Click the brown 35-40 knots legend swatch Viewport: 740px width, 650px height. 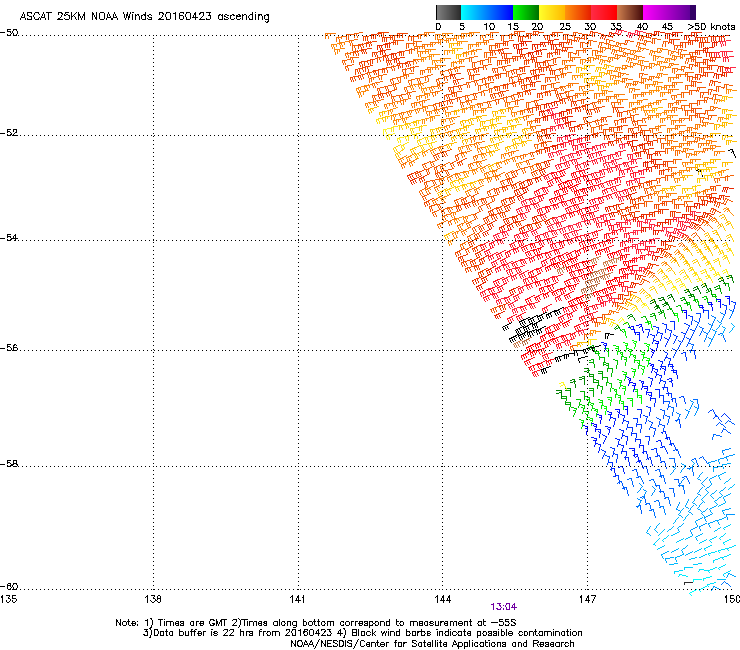pos(630,12)
